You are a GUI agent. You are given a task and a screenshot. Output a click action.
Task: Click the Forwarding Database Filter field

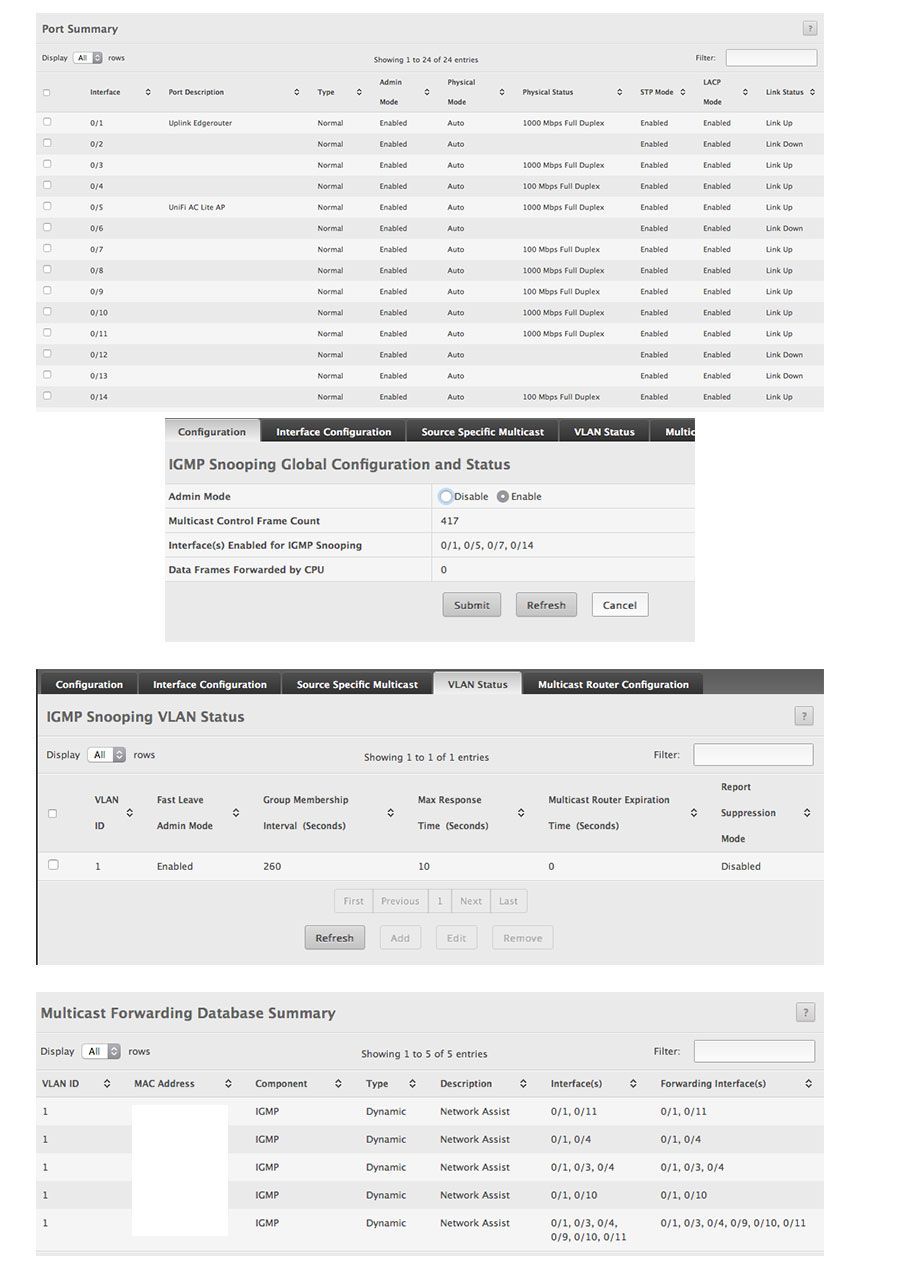point(754,1051)
